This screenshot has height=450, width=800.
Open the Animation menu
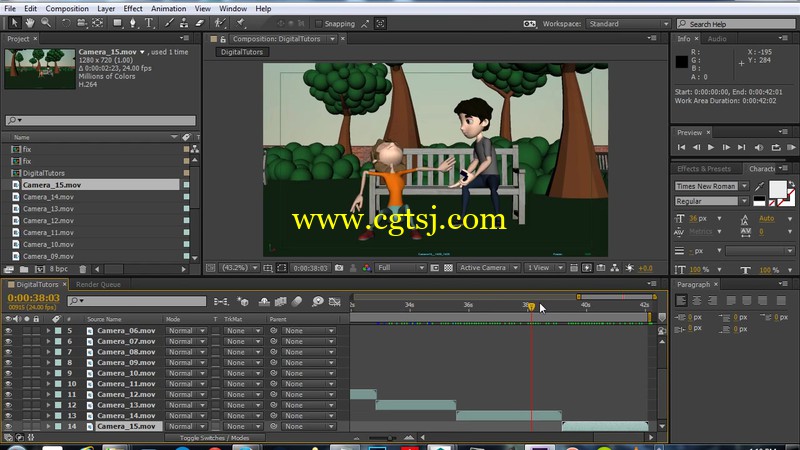(x=168, y=9)
